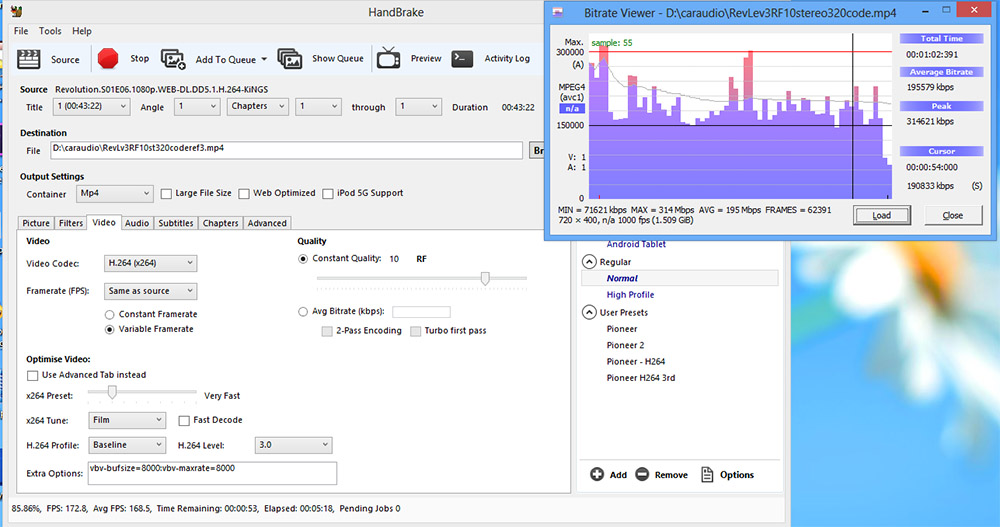1000x527 pixels.
Task: Open the start chapter dropdown
Action: [318, 107]
